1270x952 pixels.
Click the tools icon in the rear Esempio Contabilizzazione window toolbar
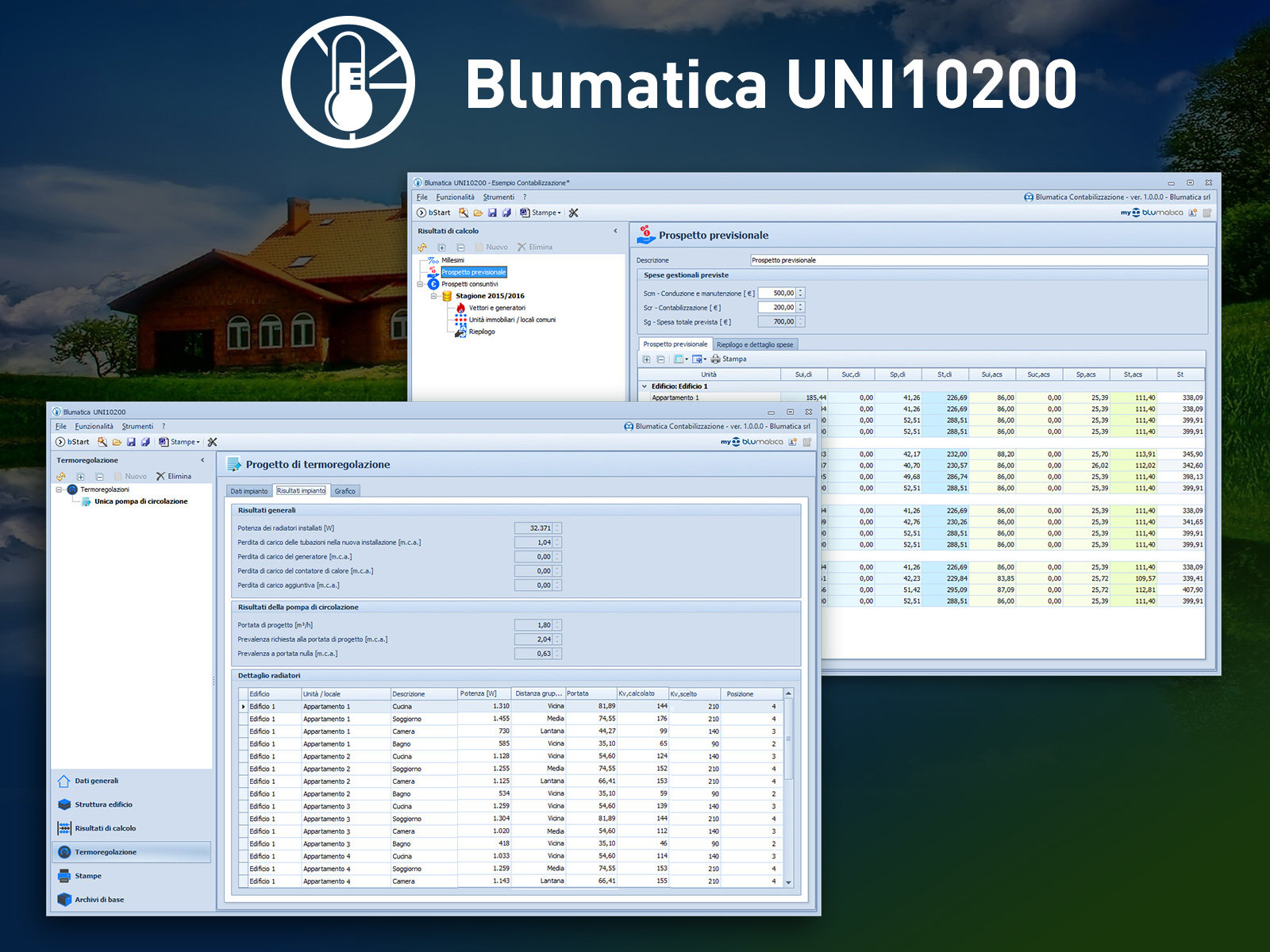[574, 213]
